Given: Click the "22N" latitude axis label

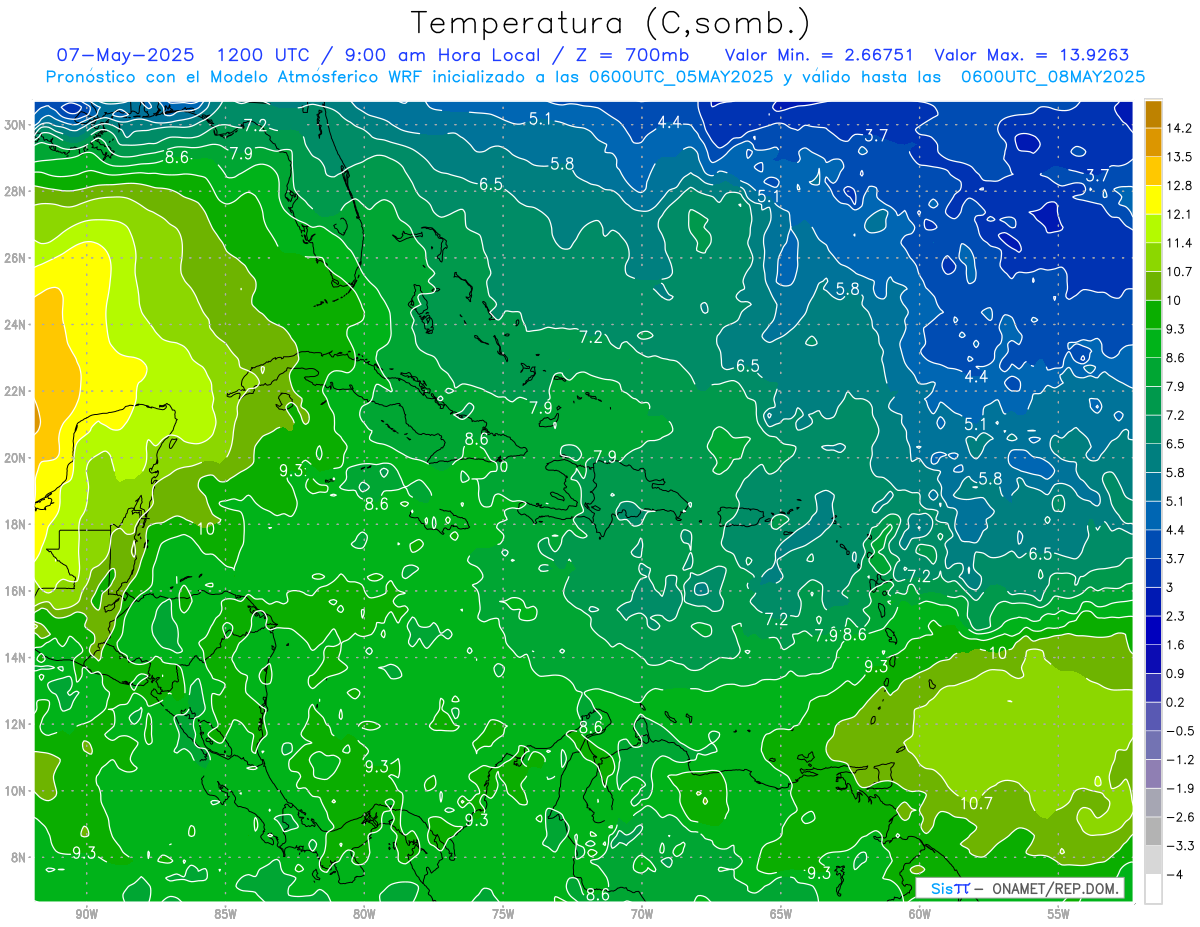Looking at the screenshot, I should click(x=15, y=391).
